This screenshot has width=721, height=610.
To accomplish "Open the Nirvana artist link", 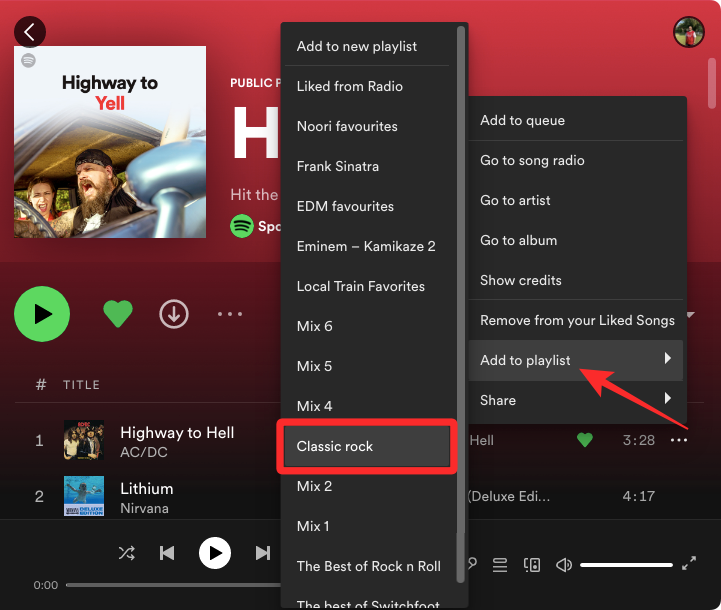I will [144, 508].
